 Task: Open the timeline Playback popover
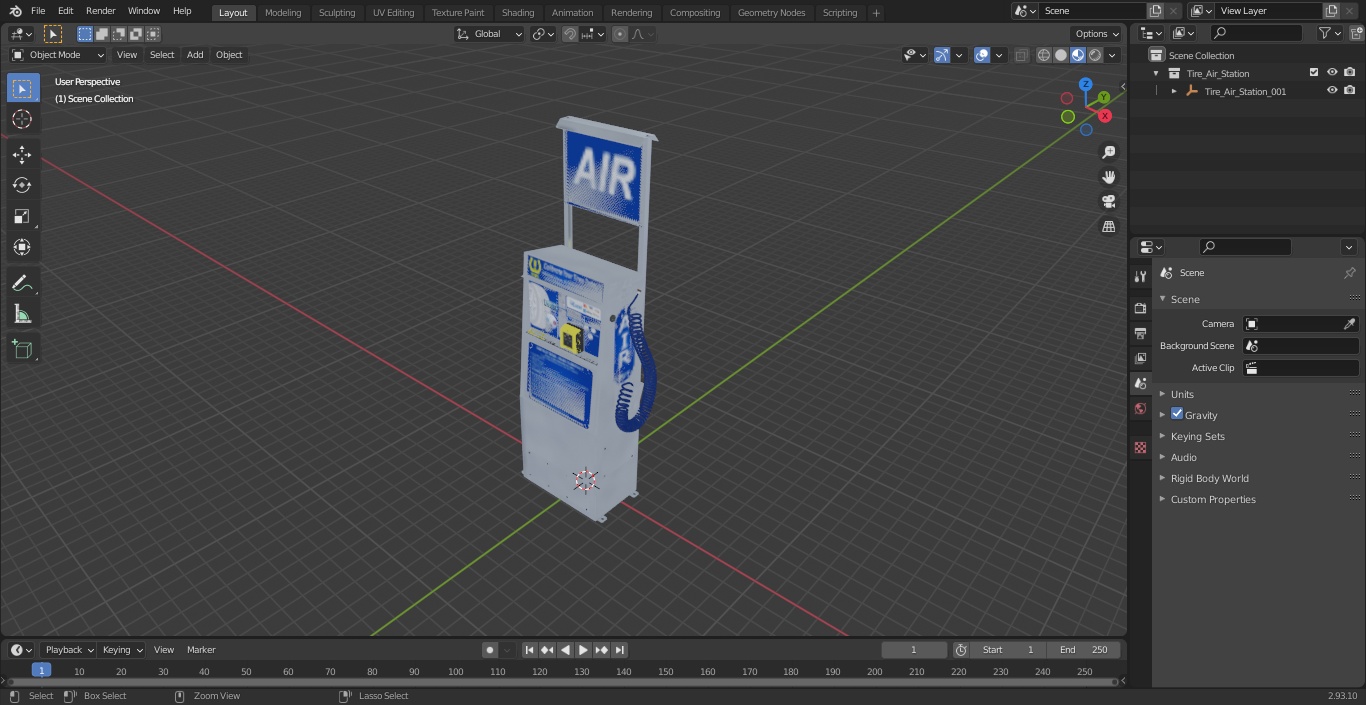click(69, 650)
